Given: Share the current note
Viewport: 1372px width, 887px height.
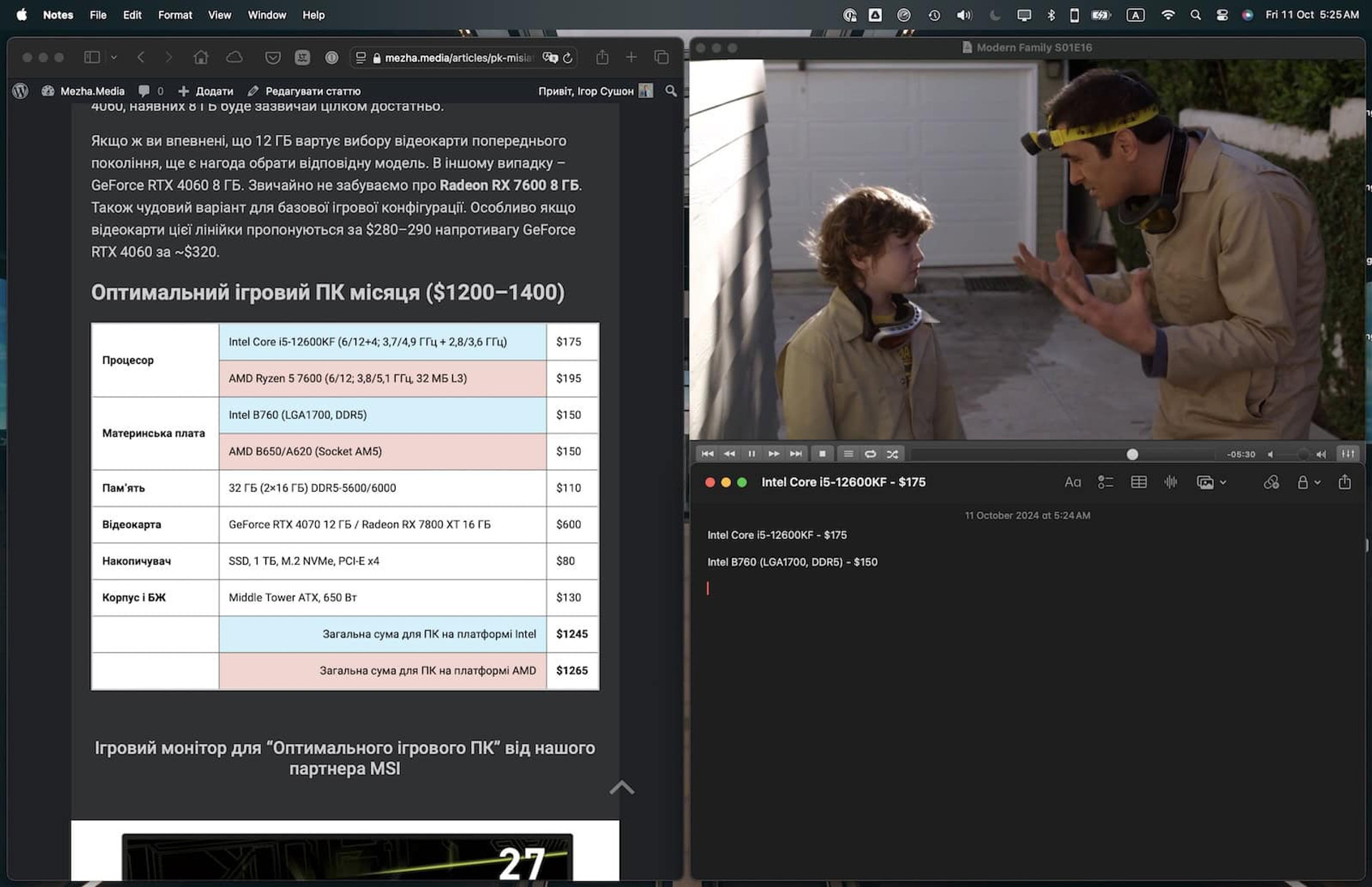Looking at the screenshot, I should point(1345,482).
